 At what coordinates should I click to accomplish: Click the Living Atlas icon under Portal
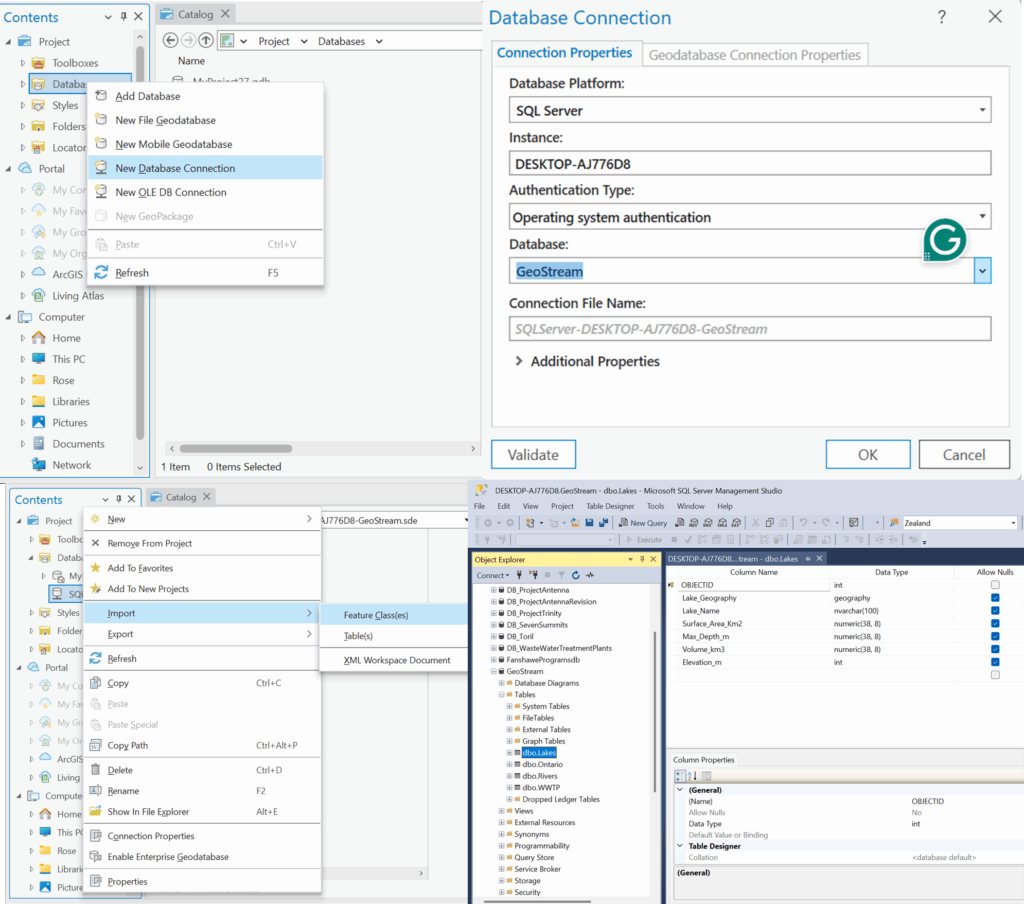tap(38, 296)
